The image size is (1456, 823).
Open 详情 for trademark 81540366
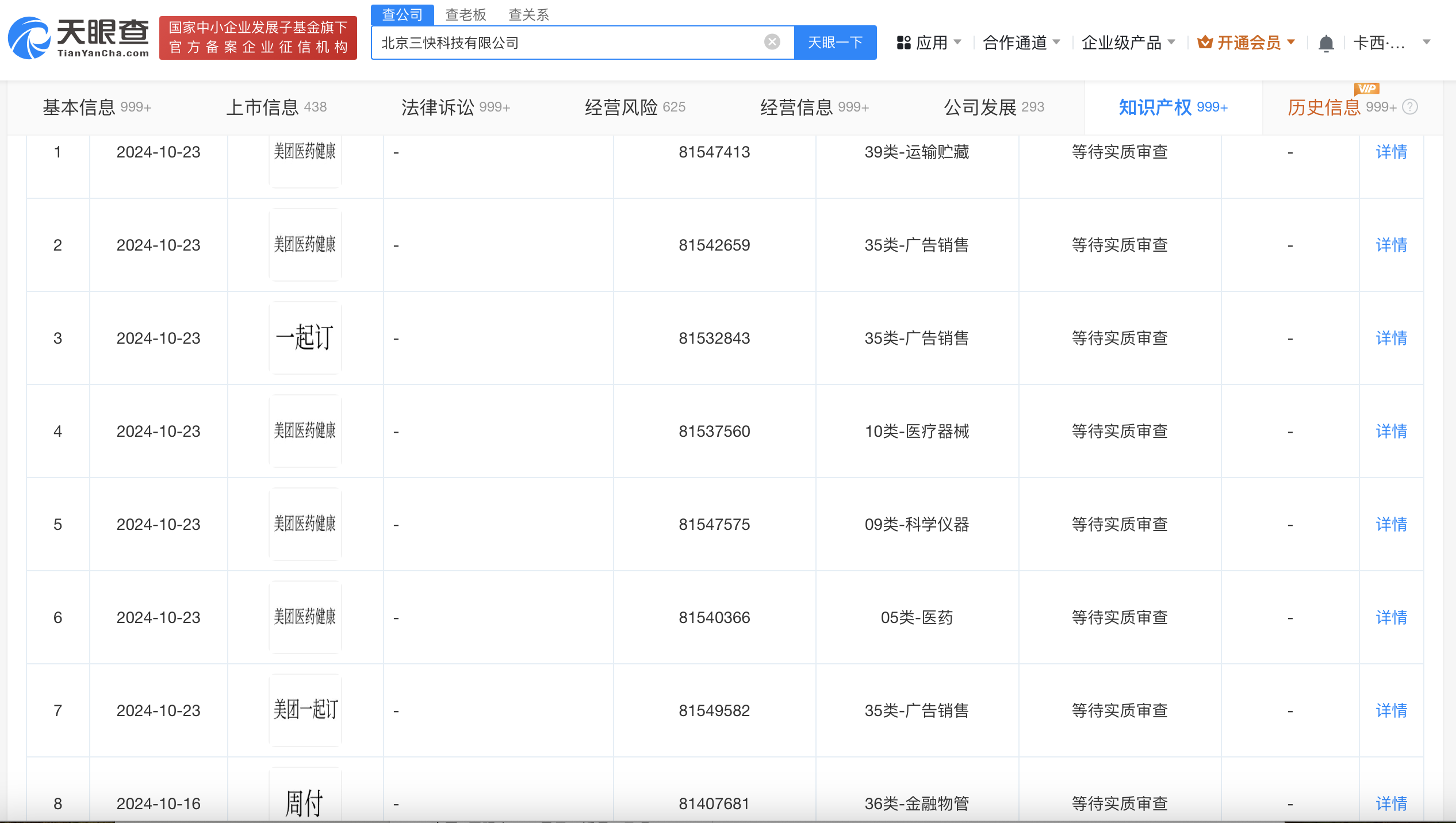1391,618
